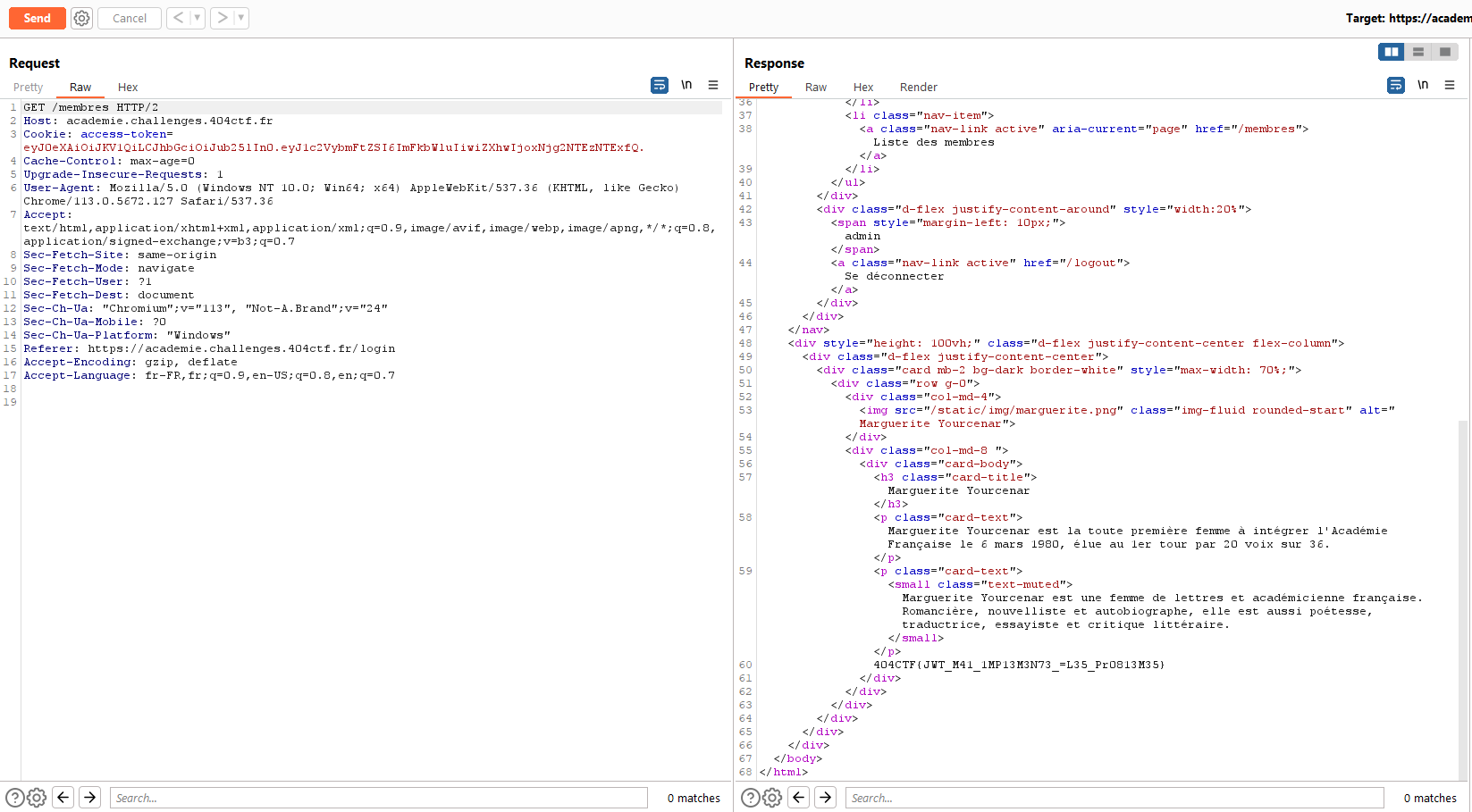Screen dimensions: 1472x812
Task: Switch Response view to Raw tab
Action: click(x=816, y=87)
